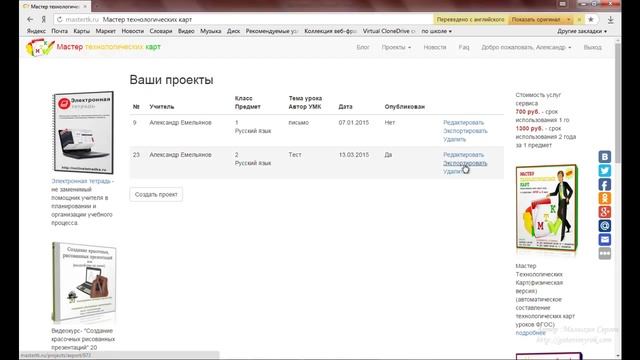
Task: Expand 'Добро пожаловать, Александр' user menu
Action: (x=526, y=47)
